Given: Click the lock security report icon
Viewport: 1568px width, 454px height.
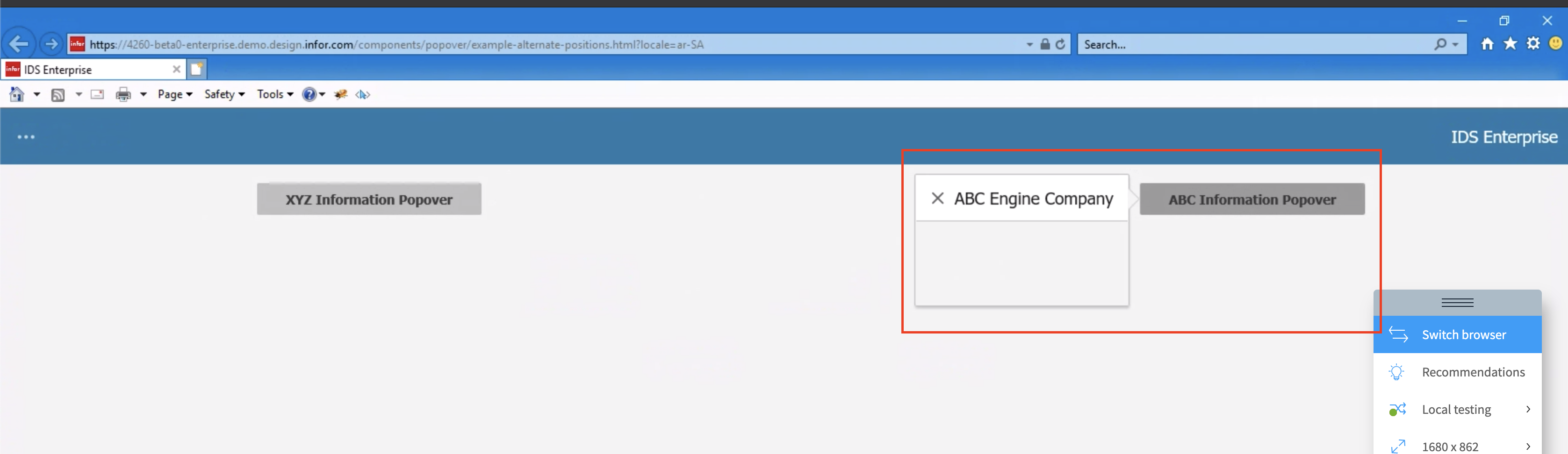Looking at the screenshot, I should tap(1045, 44).
